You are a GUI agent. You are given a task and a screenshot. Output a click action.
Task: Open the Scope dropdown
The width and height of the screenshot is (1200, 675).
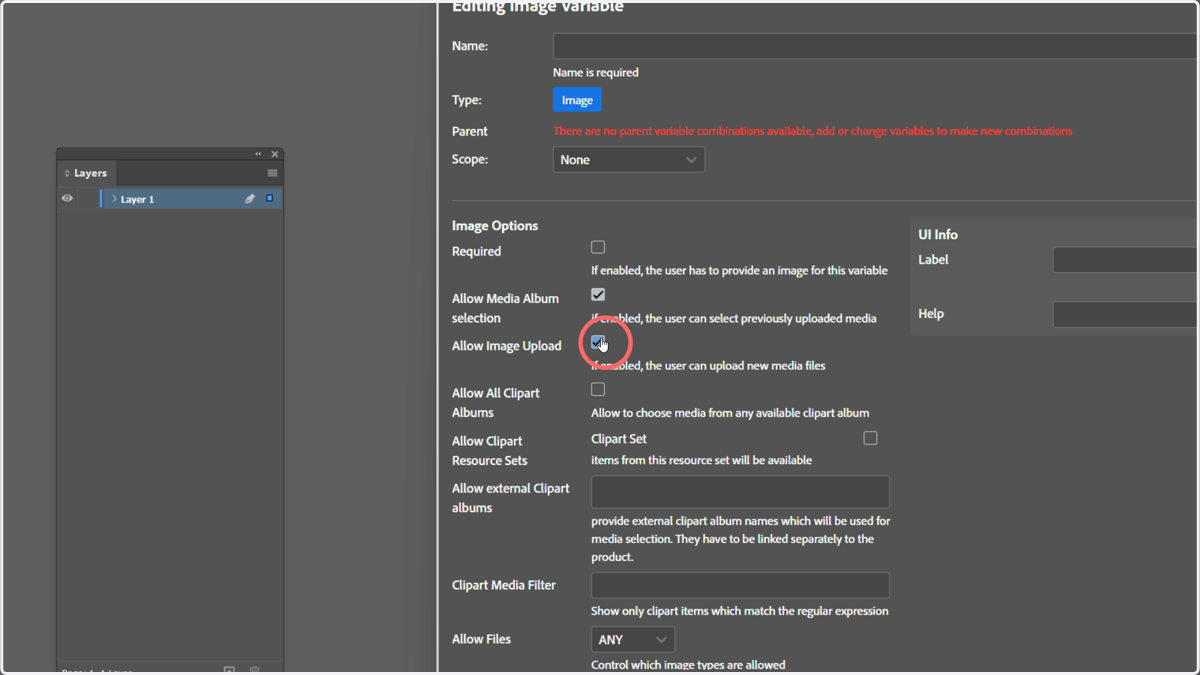click(x=629, y=160)
